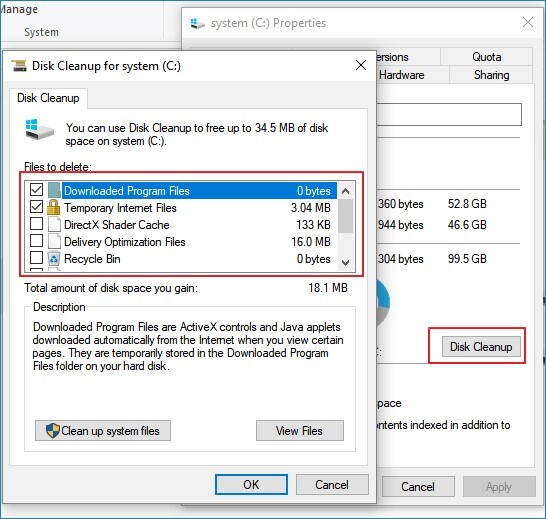Confirm cleanup with the OK button
This screenshot has height=519, width=546.
pos(251,484)
